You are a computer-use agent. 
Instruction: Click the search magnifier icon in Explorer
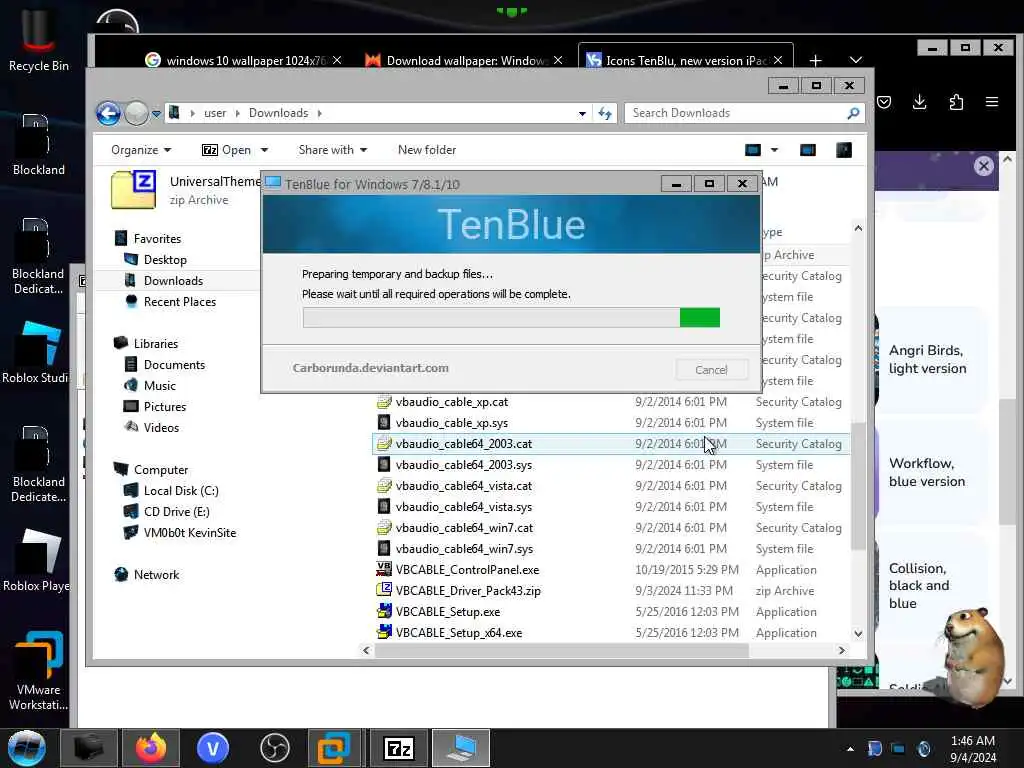point(852,114)
